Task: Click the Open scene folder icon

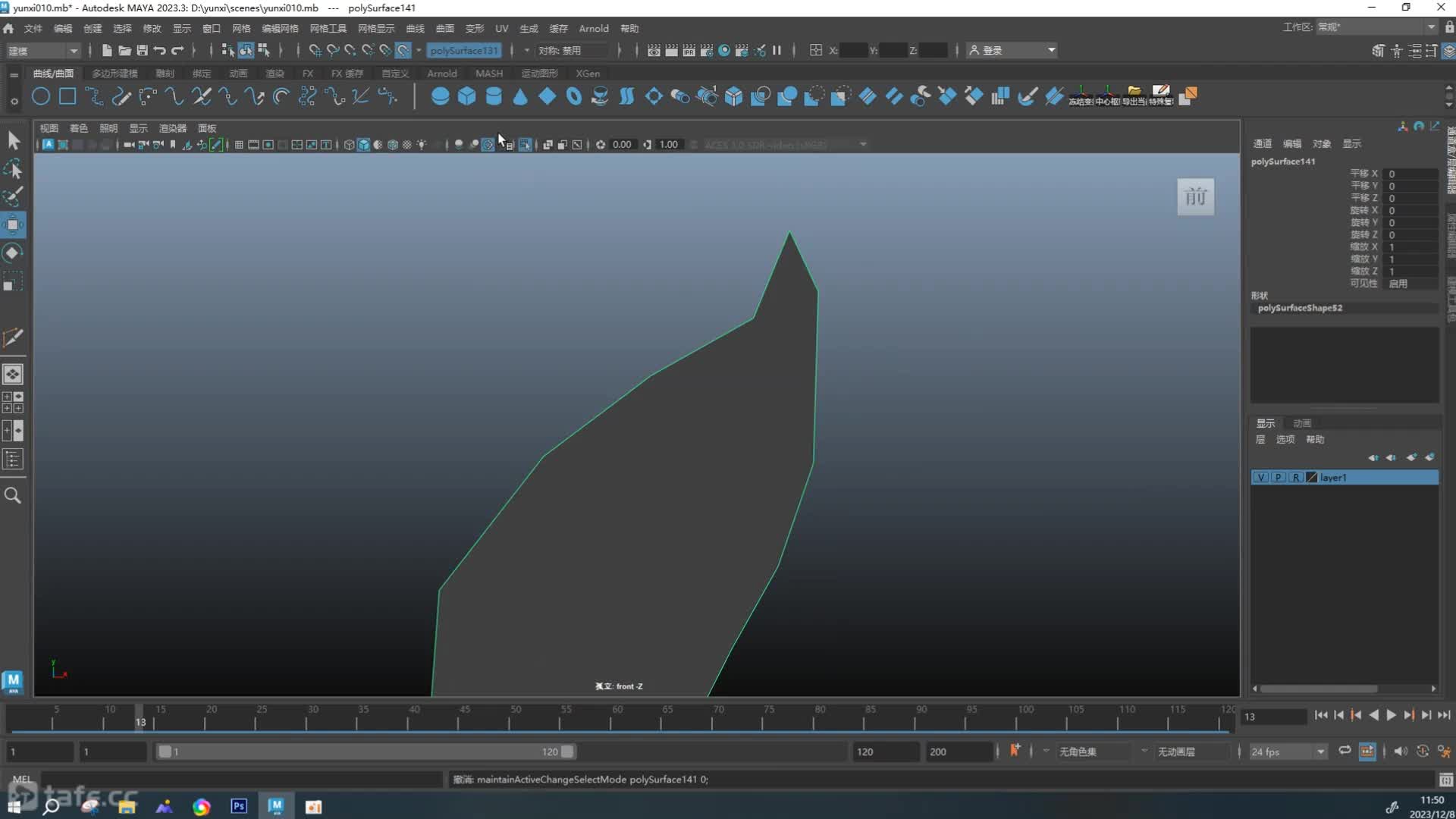Action: coord(124,50)
